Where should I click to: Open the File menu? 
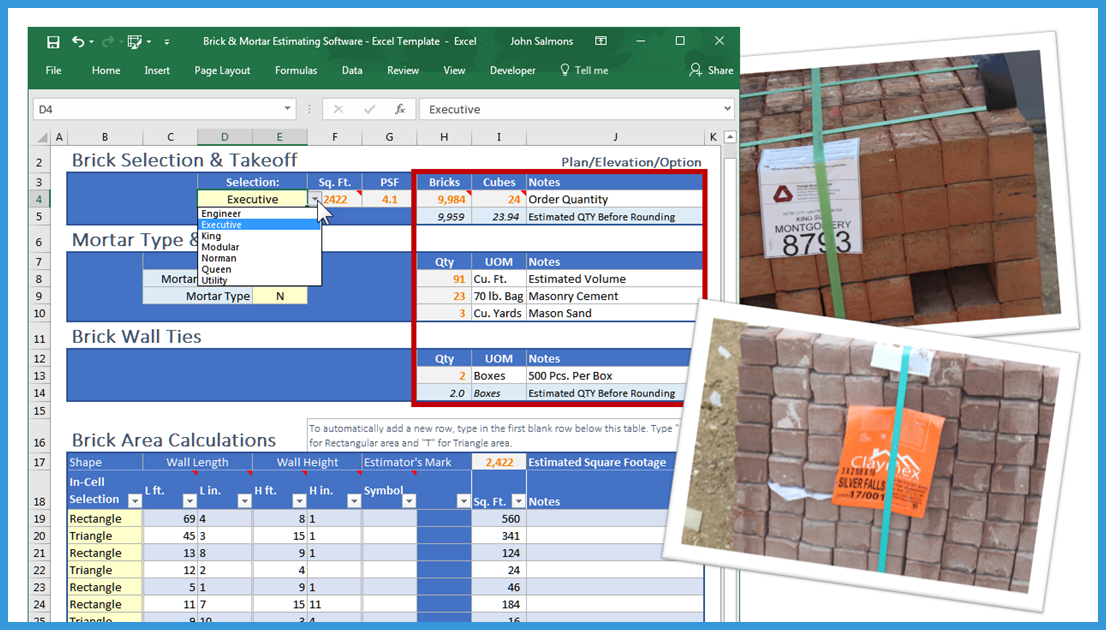click(54, 71)
